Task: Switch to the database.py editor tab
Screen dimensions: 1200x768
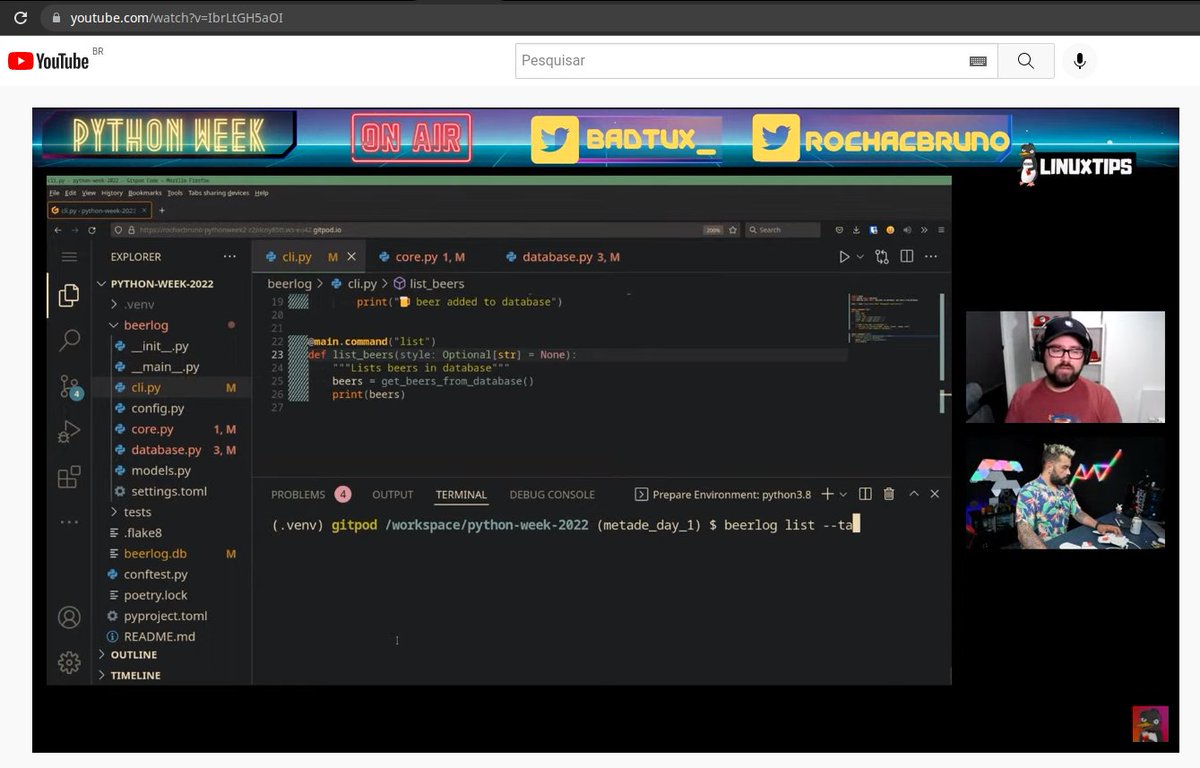Action: 563,257
